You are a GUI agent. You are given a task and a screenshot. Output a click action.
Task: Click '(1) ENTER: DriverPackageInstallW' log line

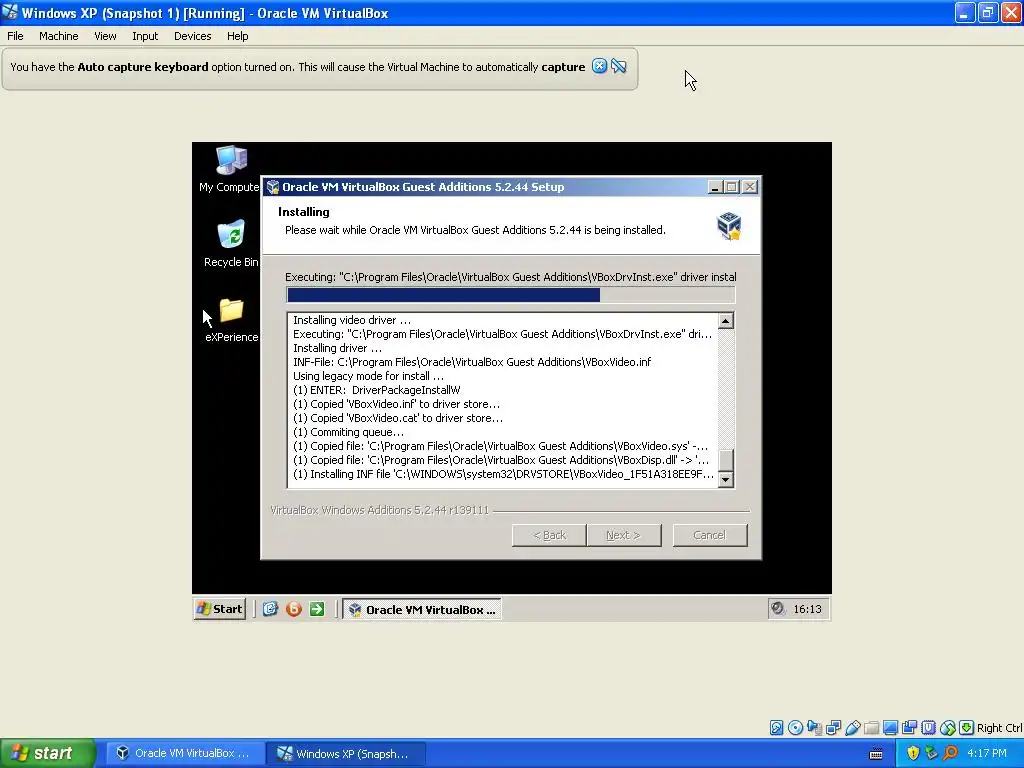tap(377, 390)
